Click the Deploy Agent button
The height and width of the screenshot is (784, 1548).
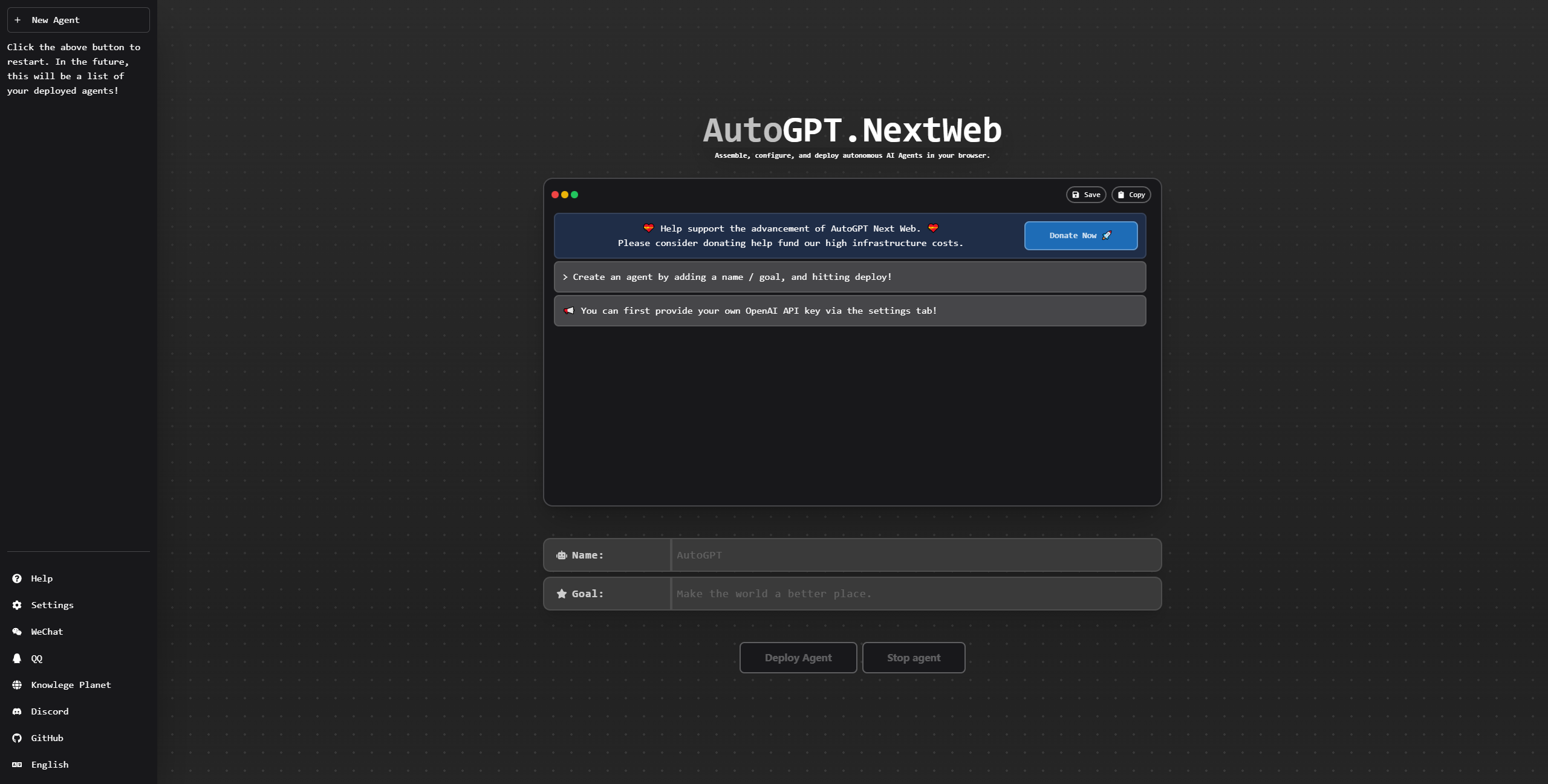point(798,658)
